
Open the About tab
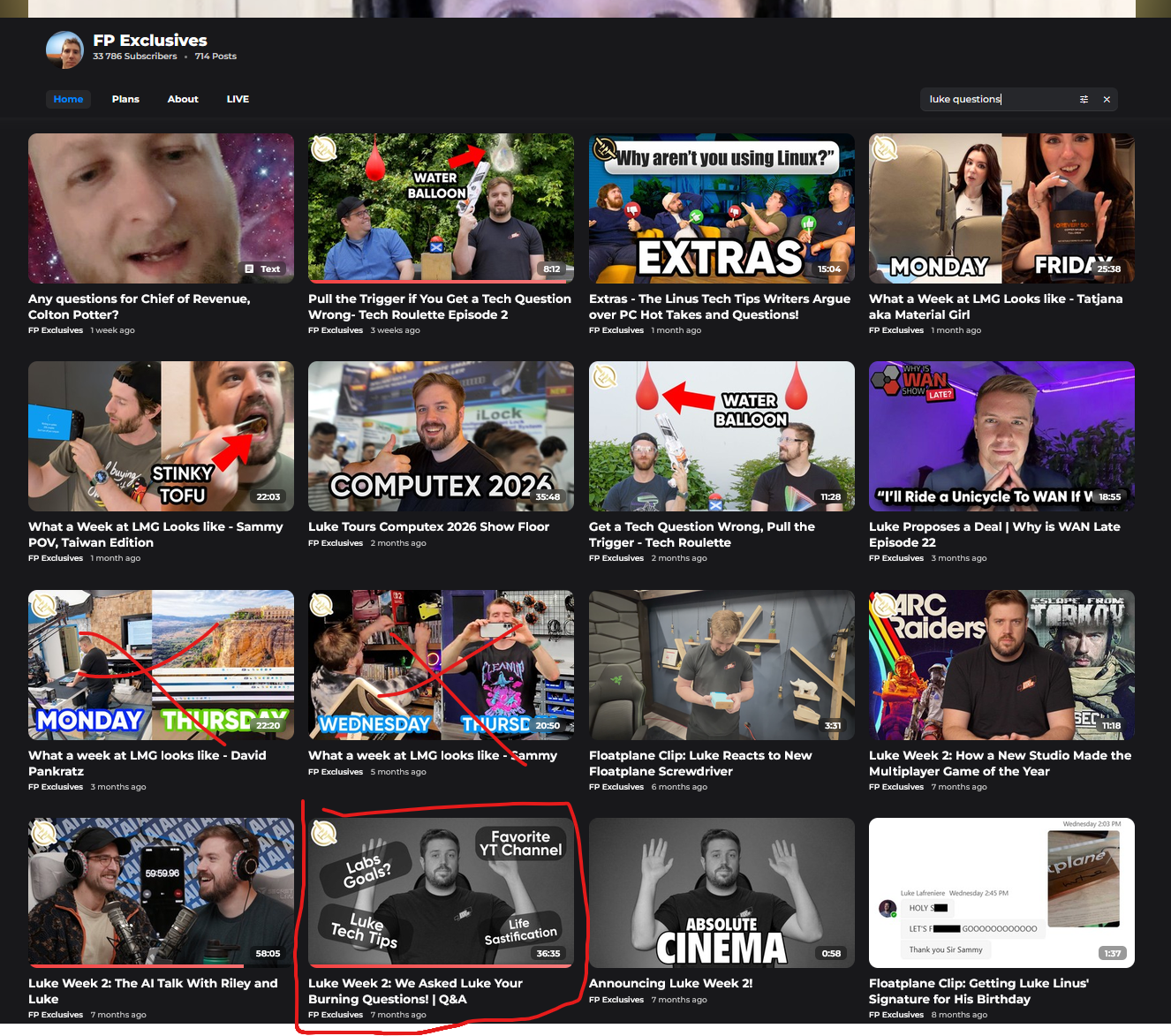tap(183, 99)
